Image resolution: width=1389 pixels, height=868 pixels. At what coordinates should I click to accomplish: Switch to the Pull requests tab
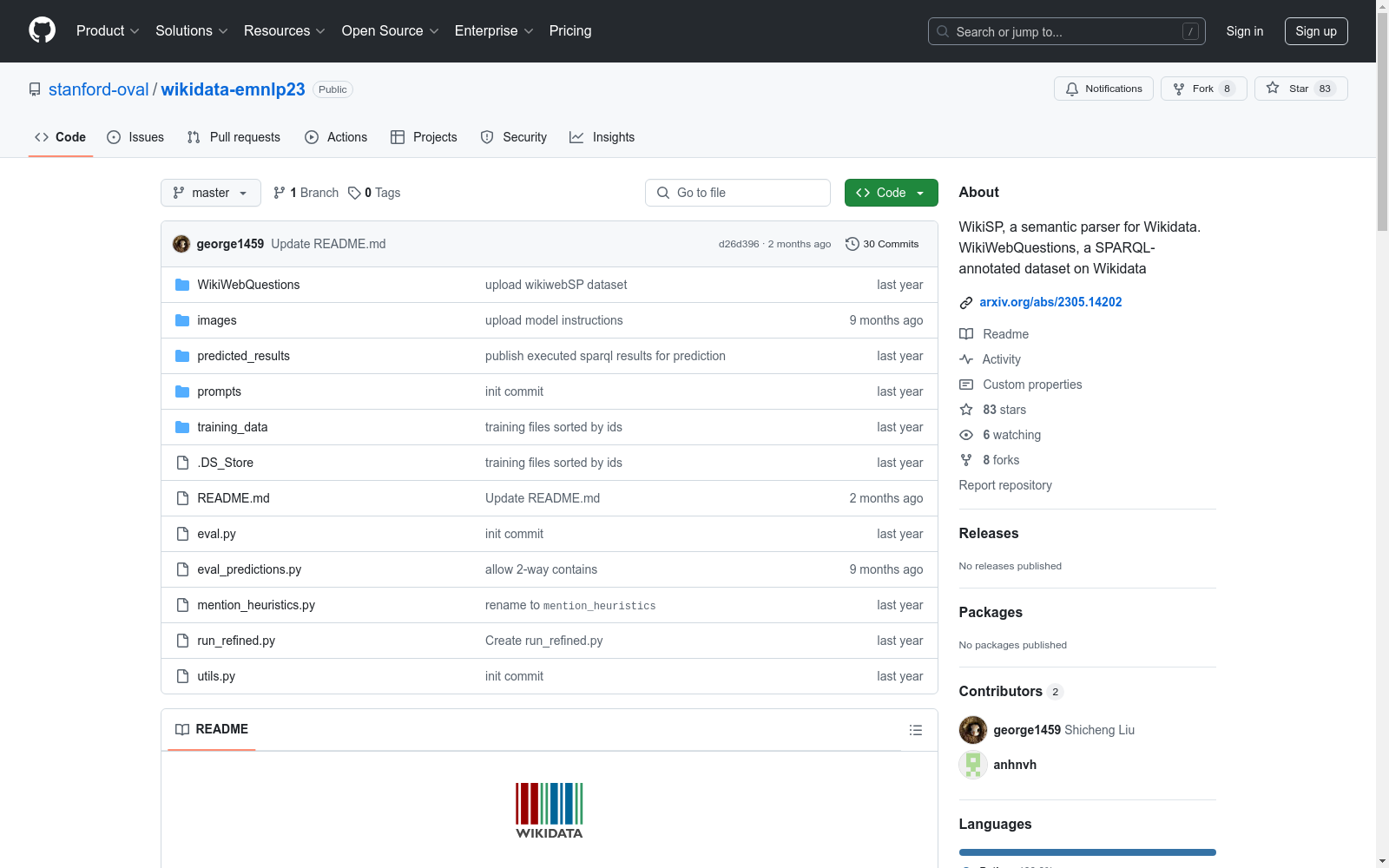point(234,137)
